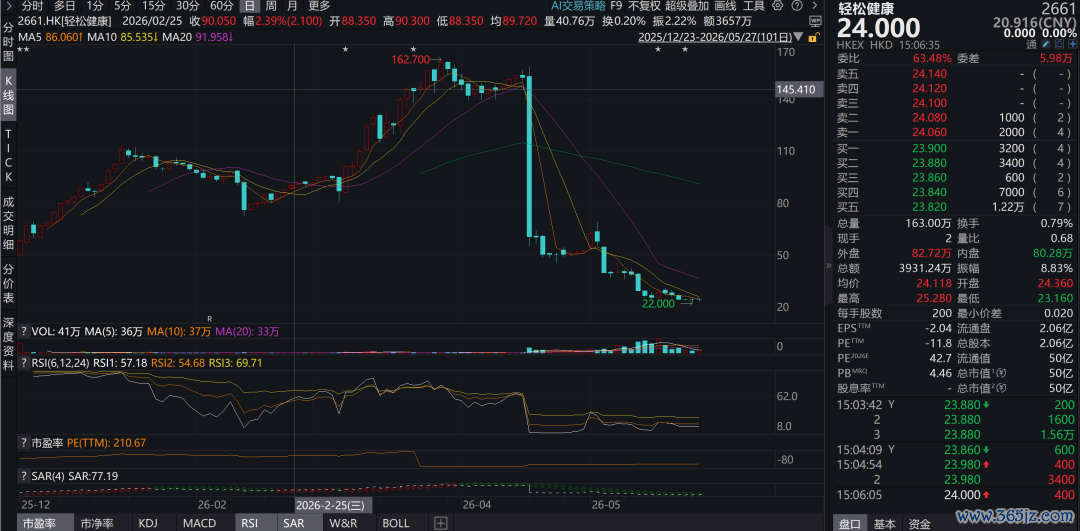The width and height of the screenshot is (1080, 531).
Task: Select the 分时图 sidebar view
Action: coord(8,41)
